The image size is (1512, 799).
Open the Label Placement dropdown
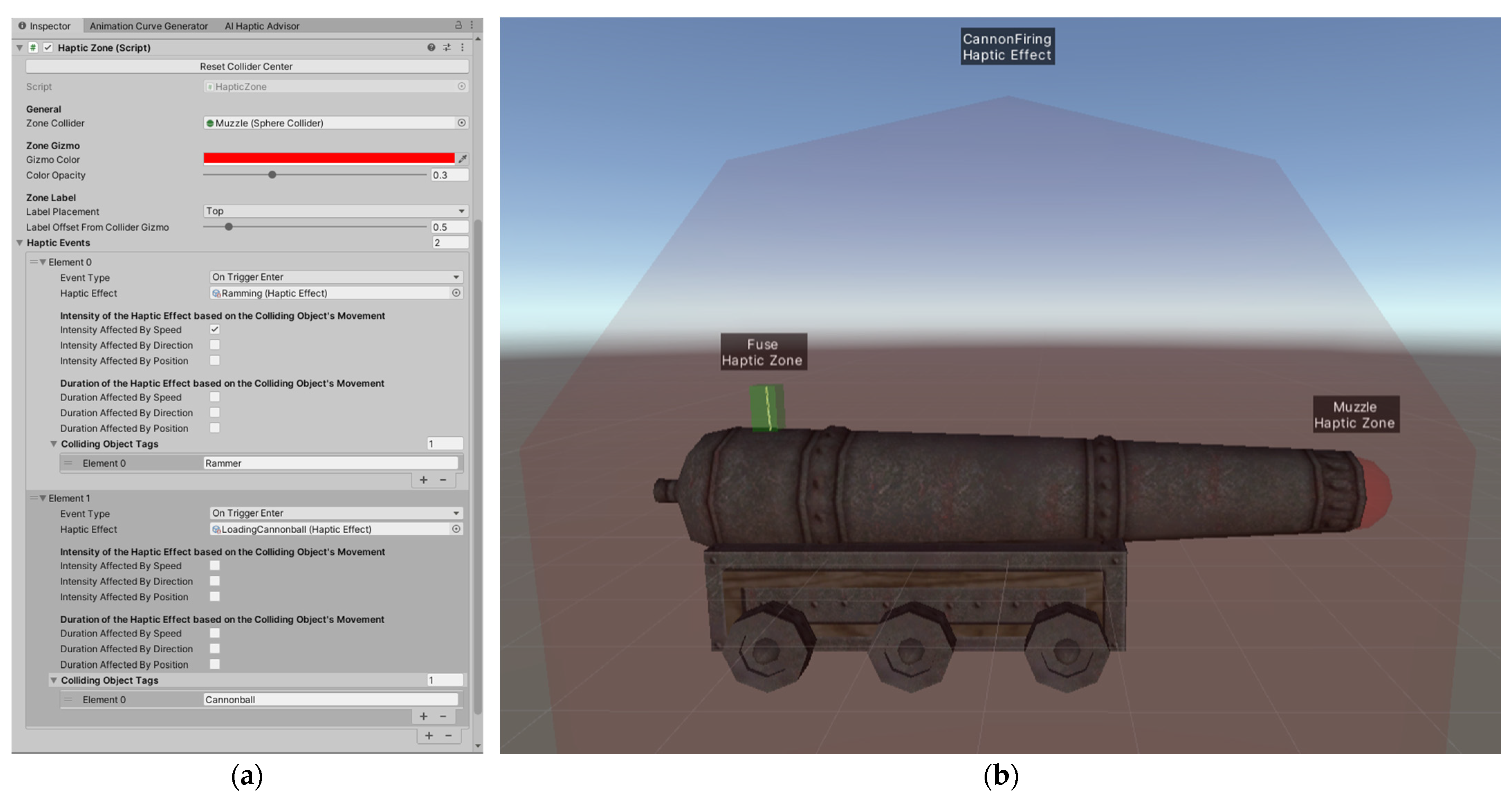point(335,211)
